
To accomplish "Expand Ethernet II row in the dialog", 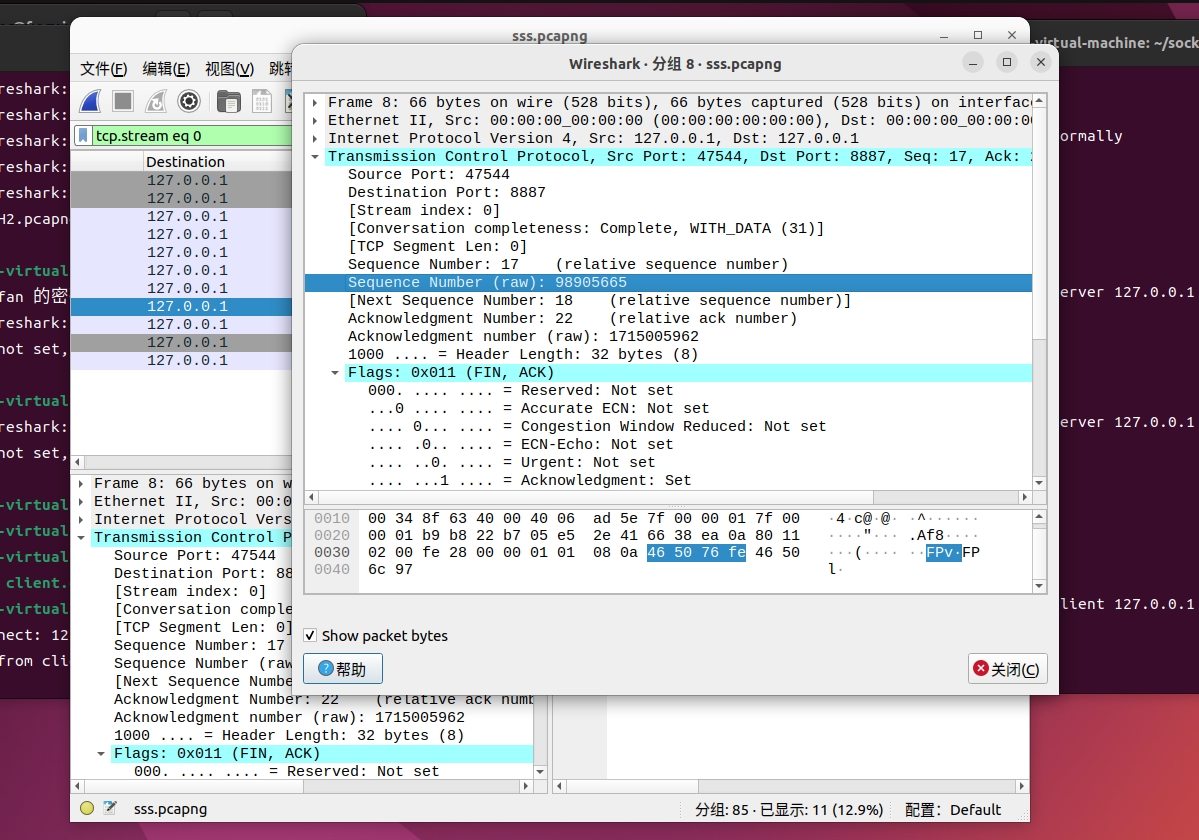I will 315,121.
